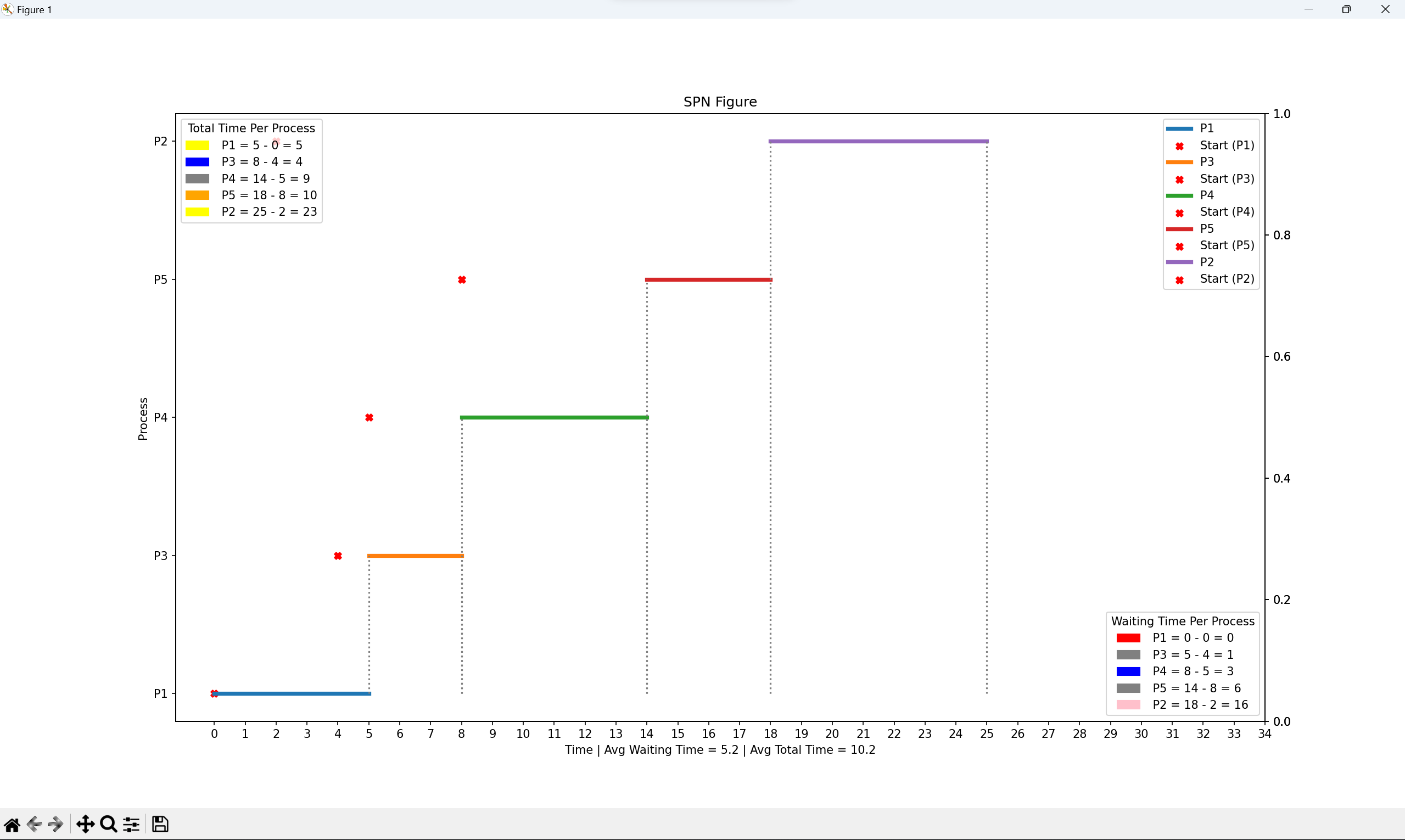Activate the Zoom to rectangle magnifier

(108, 824)
